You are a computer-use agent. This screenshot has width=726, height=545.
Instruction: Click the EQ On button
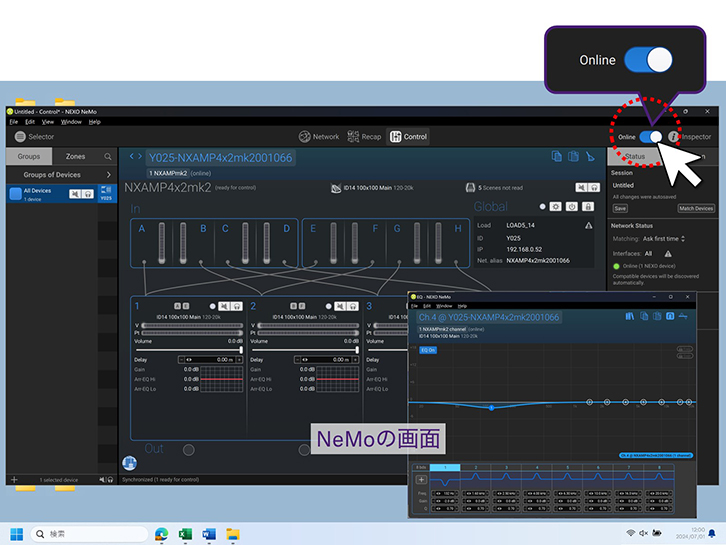[427, 351]
